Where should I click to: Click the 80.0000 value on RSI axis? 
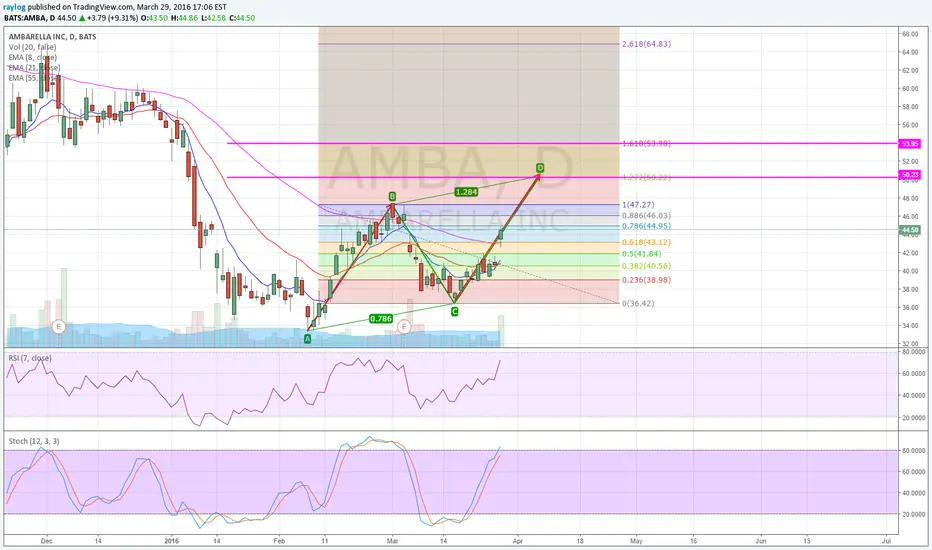914,351
